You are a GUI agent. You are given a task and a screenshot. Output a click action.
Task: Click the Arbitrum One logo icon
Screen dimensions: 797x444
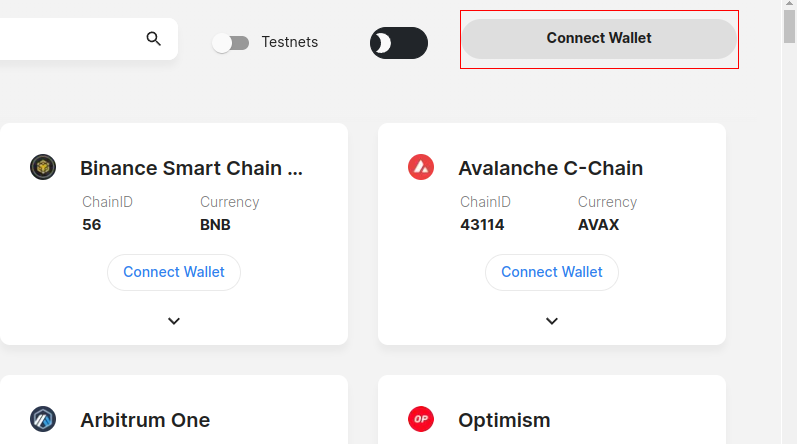click(43, 419)
